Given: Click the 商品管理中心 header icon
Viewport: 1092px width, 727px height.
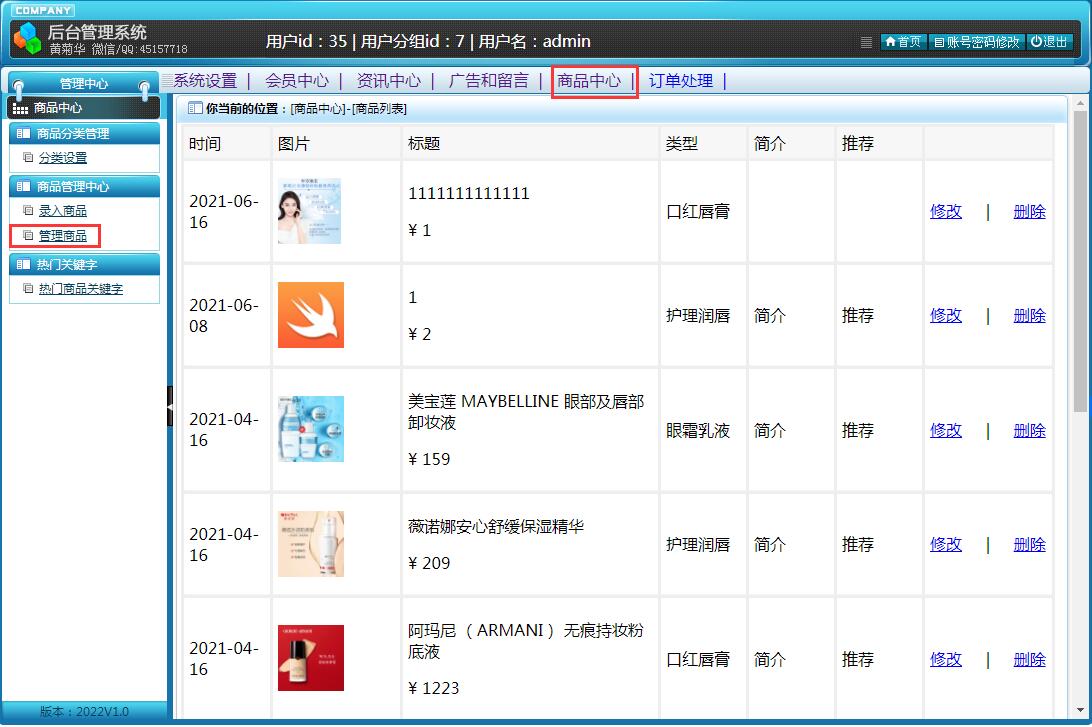Looking at the screenshot, I should click(23, 186).
